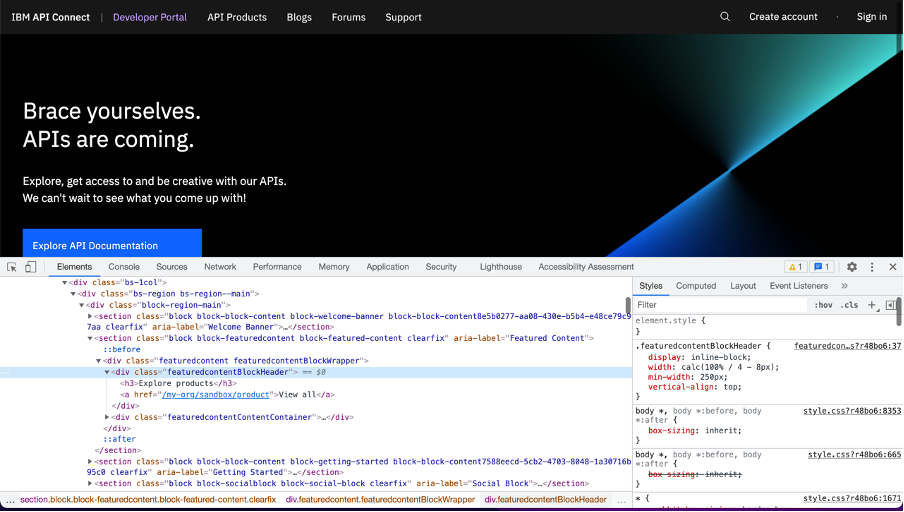Toggle the :hov element state panel

click(x=823, y=305)
